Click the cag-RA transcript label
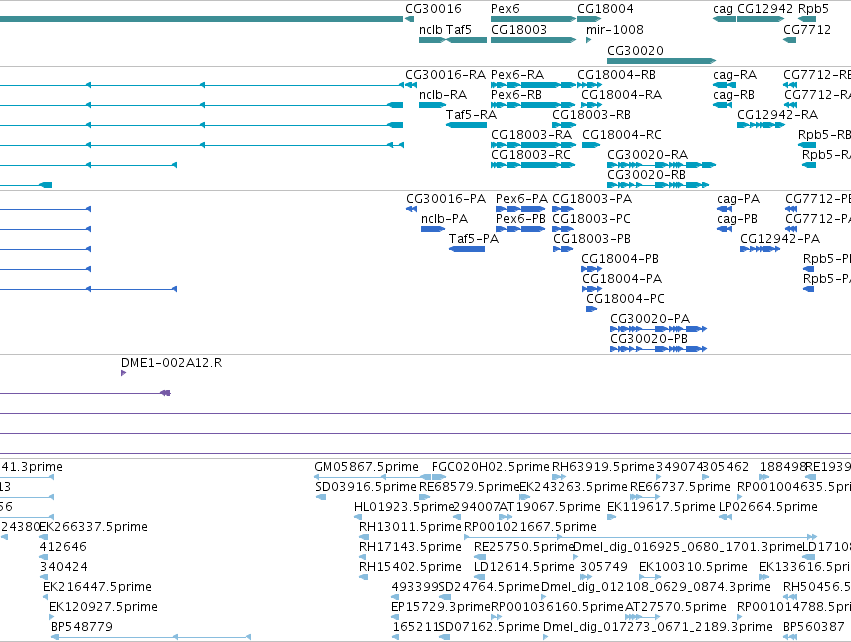851x642 pixels. pos(735,75)
